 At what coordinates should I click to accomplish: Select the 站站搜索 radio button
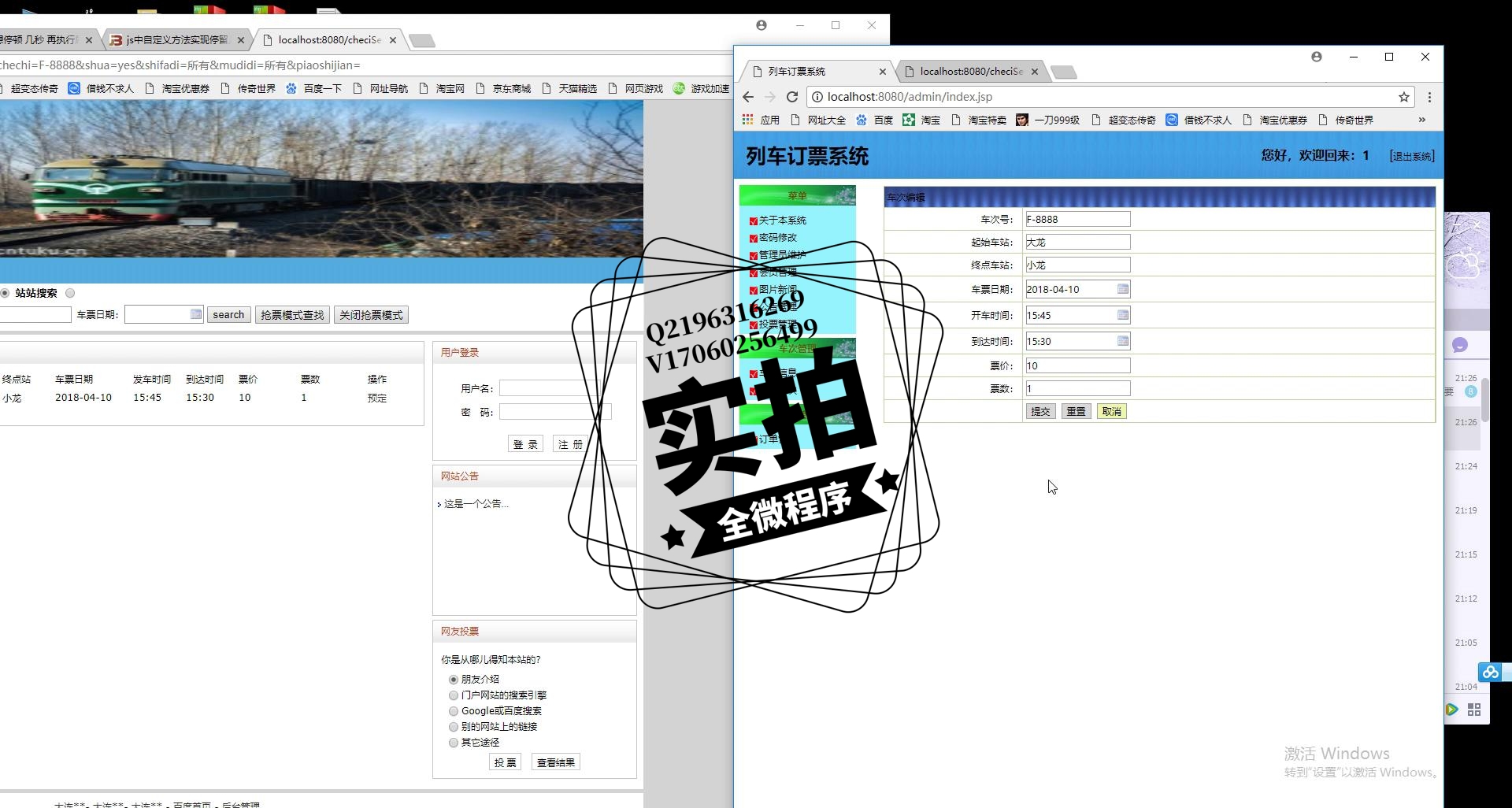5,293
